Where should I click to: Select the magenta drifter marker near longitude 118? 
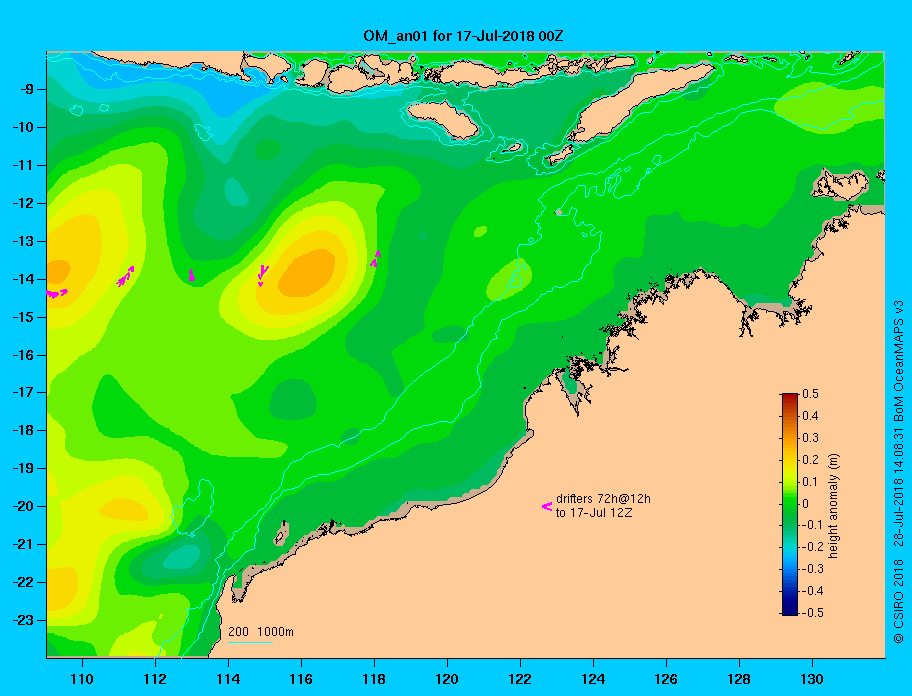coord(376,259)
